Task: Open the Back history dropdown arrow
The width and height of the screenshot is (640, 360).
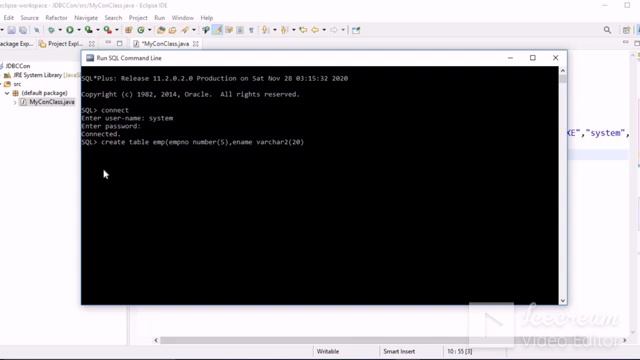Action: [x=324, y=30]
